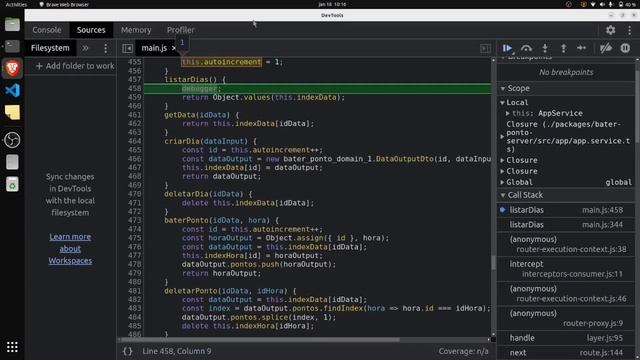Click the Step button in debugger toolbar
Screen dimensions: 640x360
pos(582,48)
